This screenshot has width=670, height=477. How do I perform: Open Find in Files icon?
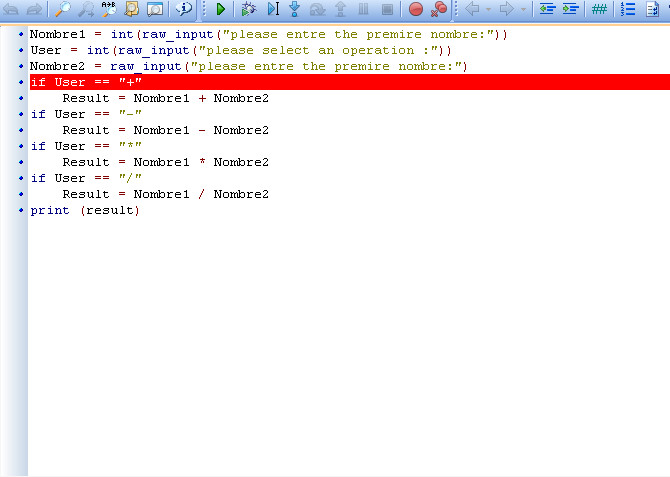point(132,9)
